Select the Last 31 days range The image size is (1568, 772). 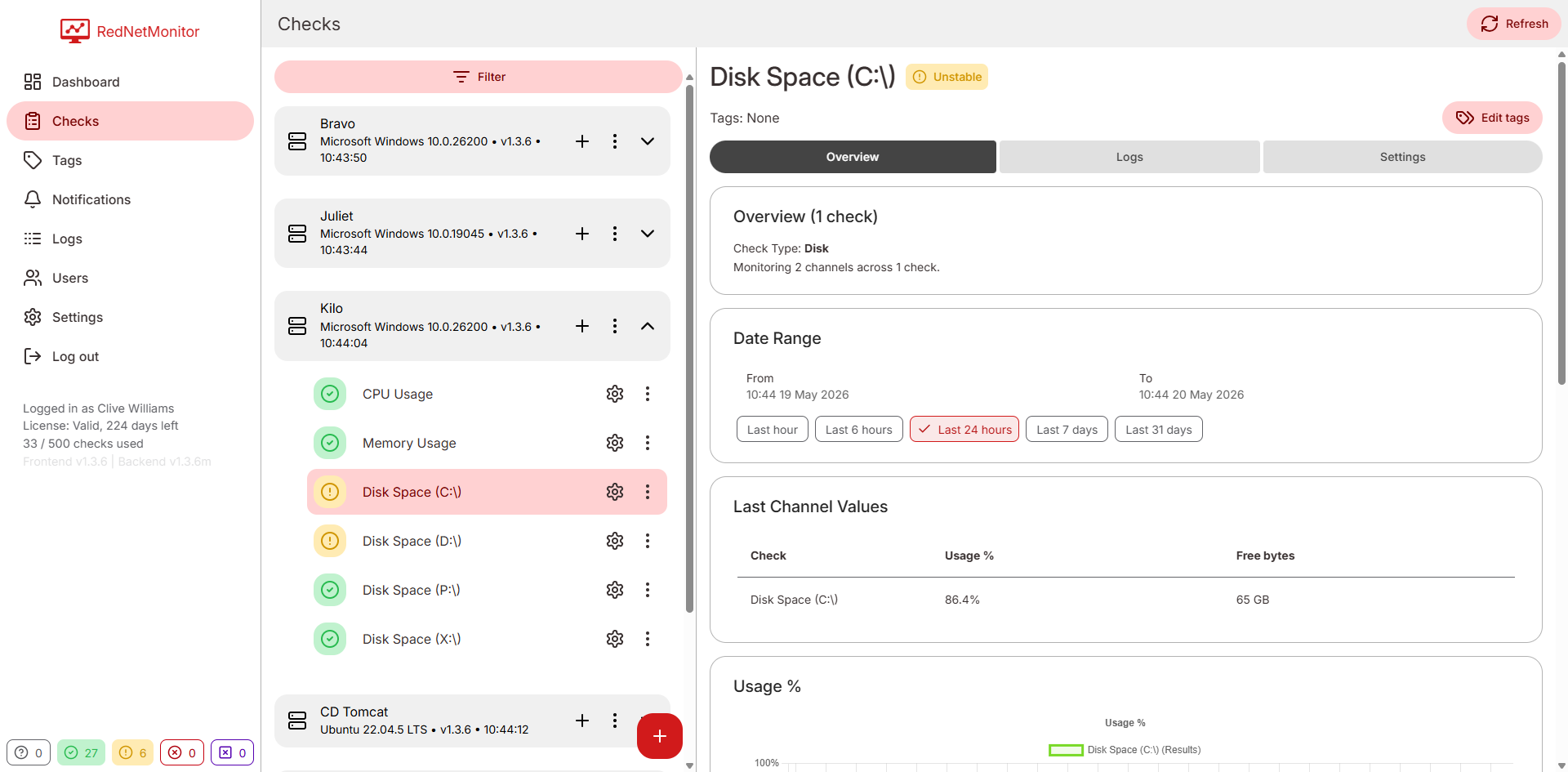point(1159,430)
